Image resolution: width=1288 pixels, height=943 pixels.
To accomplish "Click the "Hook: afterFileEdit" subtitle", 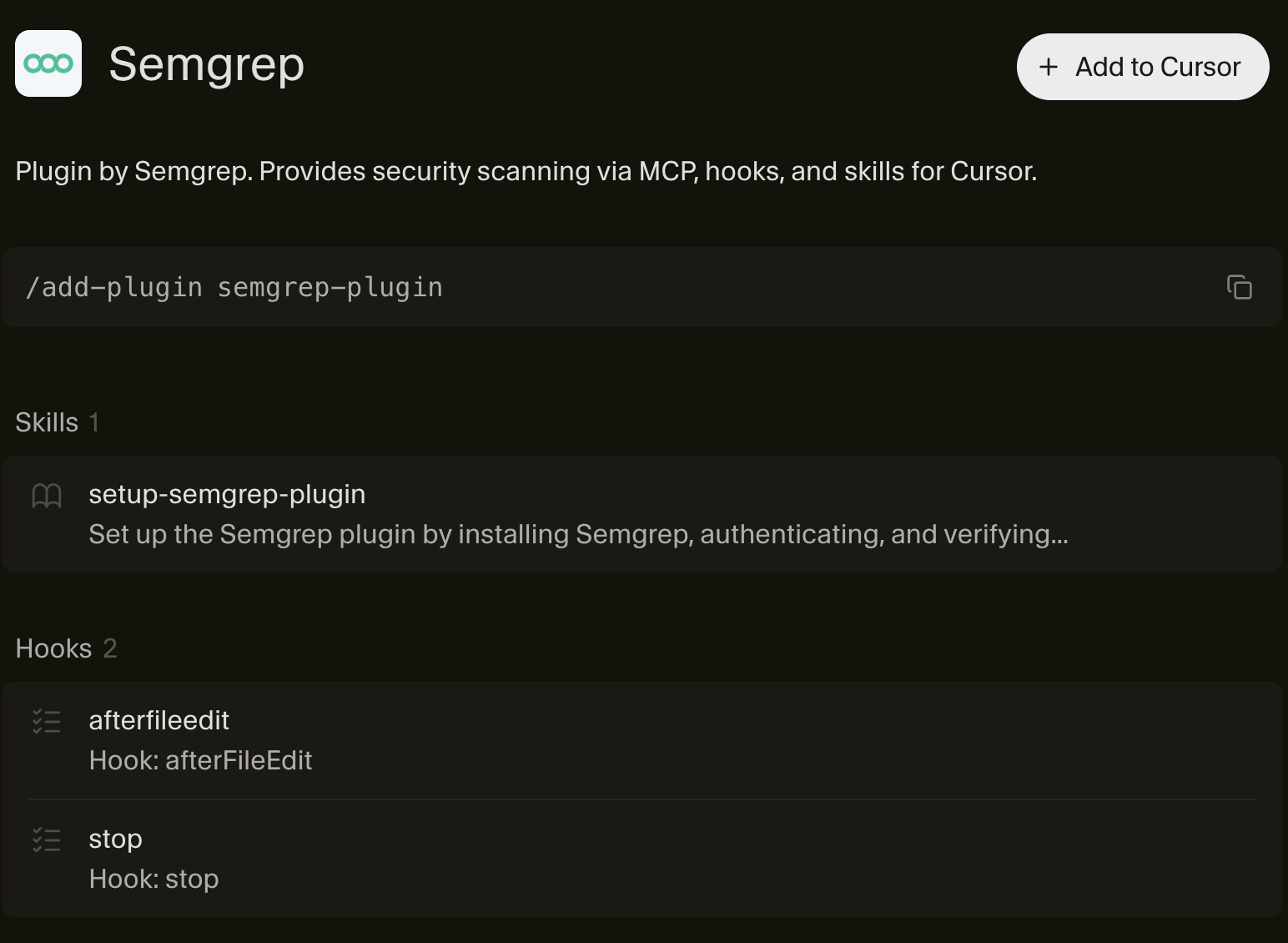I will tap(200, 760).
